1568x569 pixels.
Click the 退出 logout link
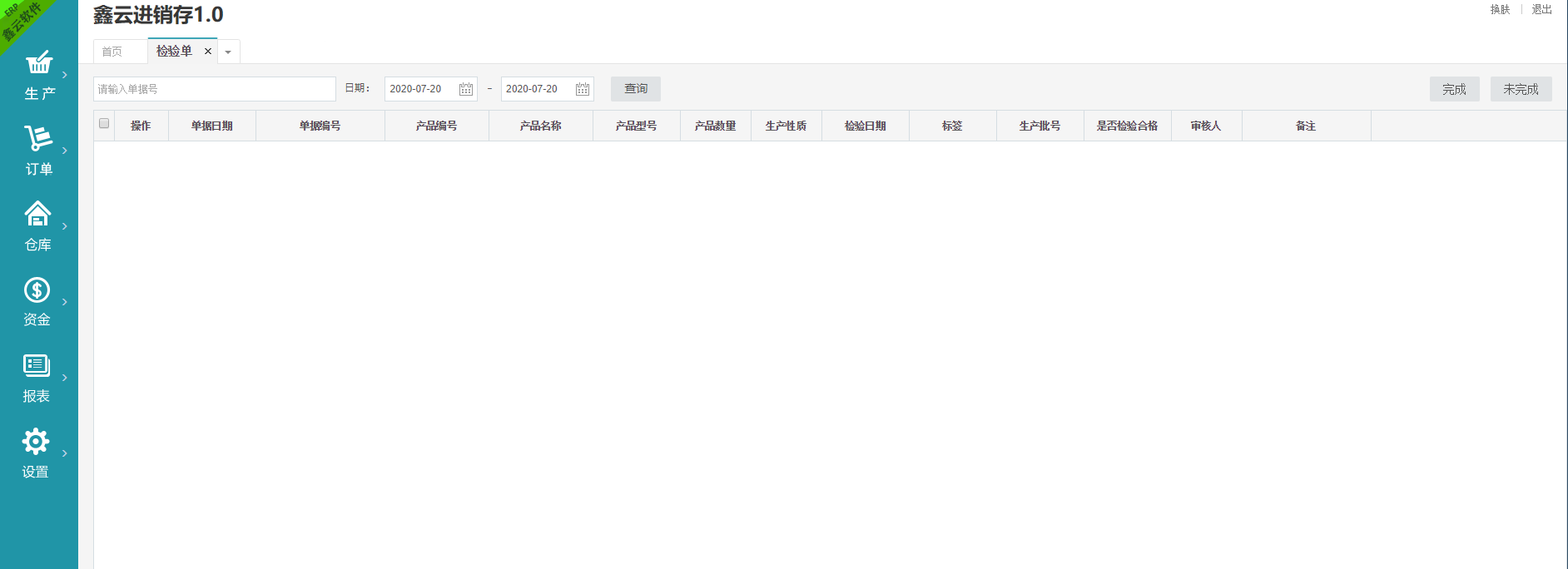[1541, 10]
